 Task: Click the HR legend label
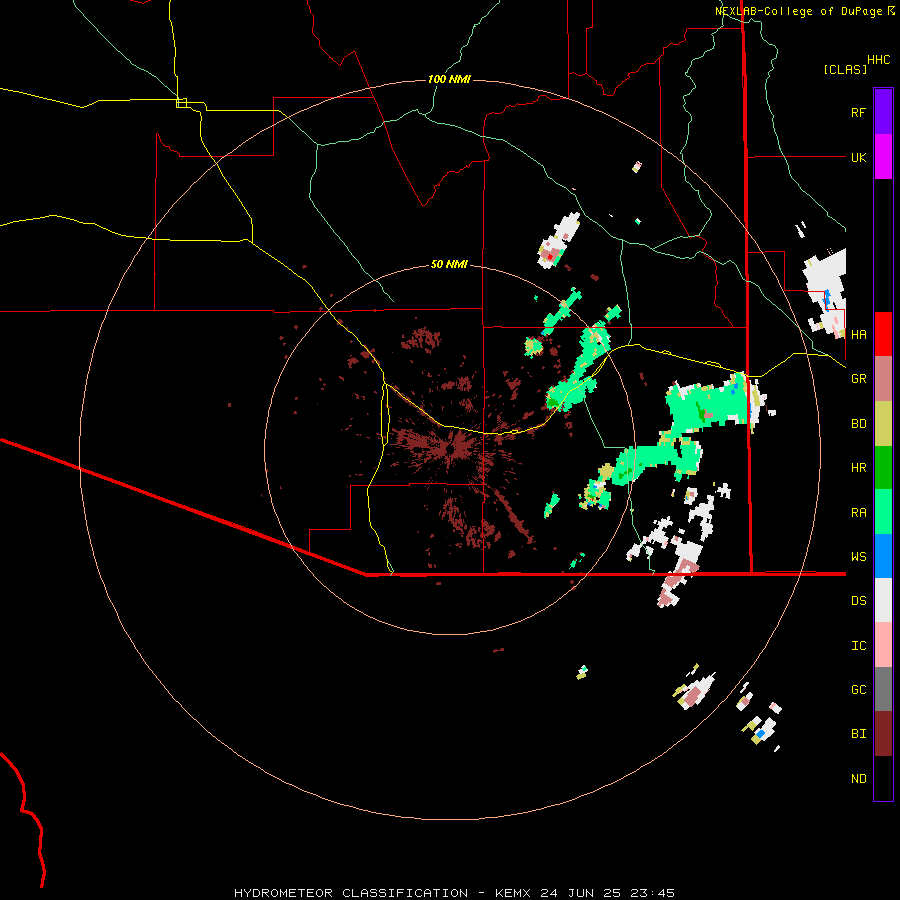858,468
